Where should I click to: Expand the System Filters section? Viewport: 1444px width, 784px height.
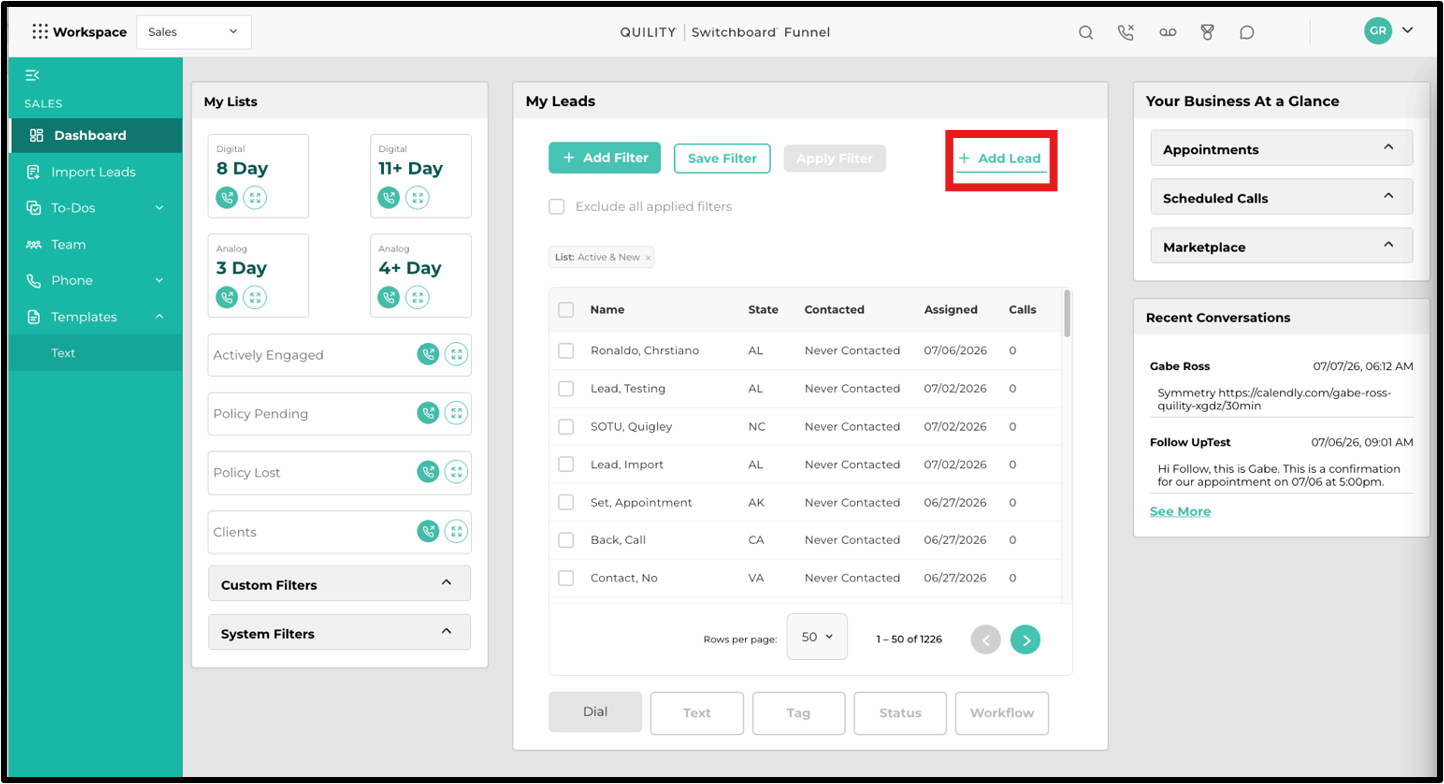(x=339, y=633)
